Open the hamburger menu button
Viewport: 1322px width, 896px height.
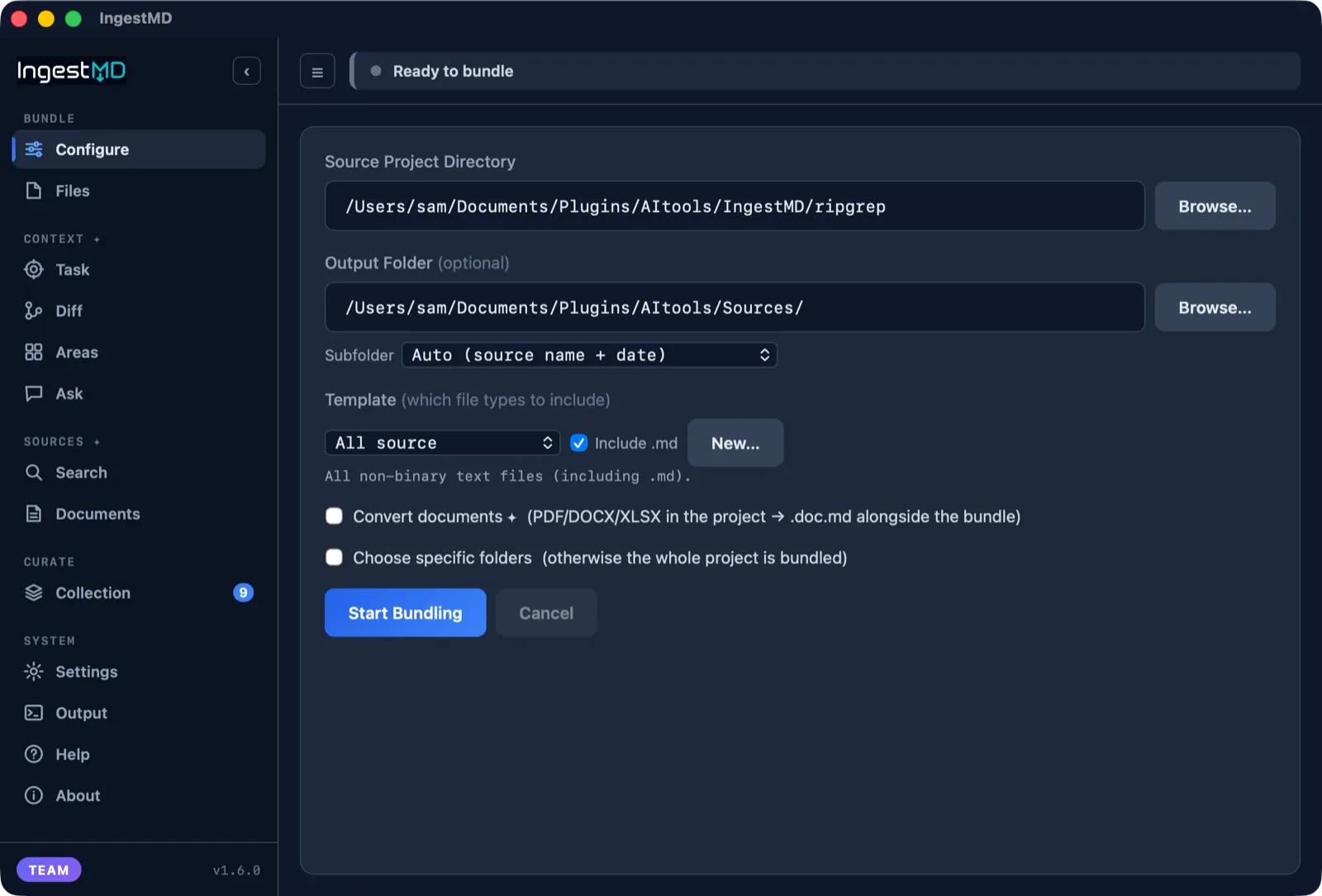pos(317,72)
